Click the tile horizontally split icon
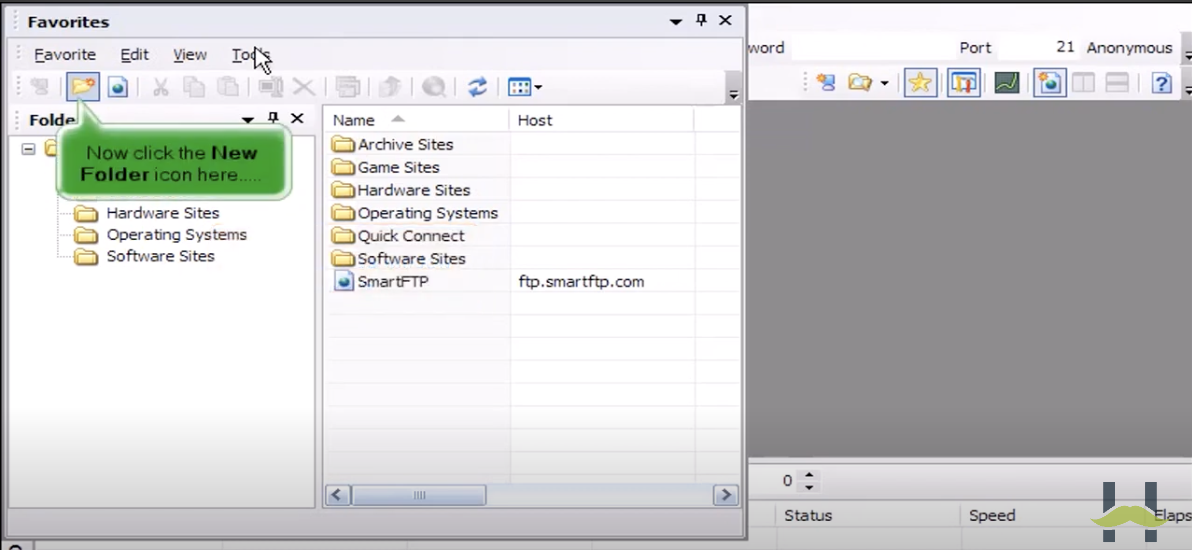The image size is (1192, 550). coord(1117,82)
